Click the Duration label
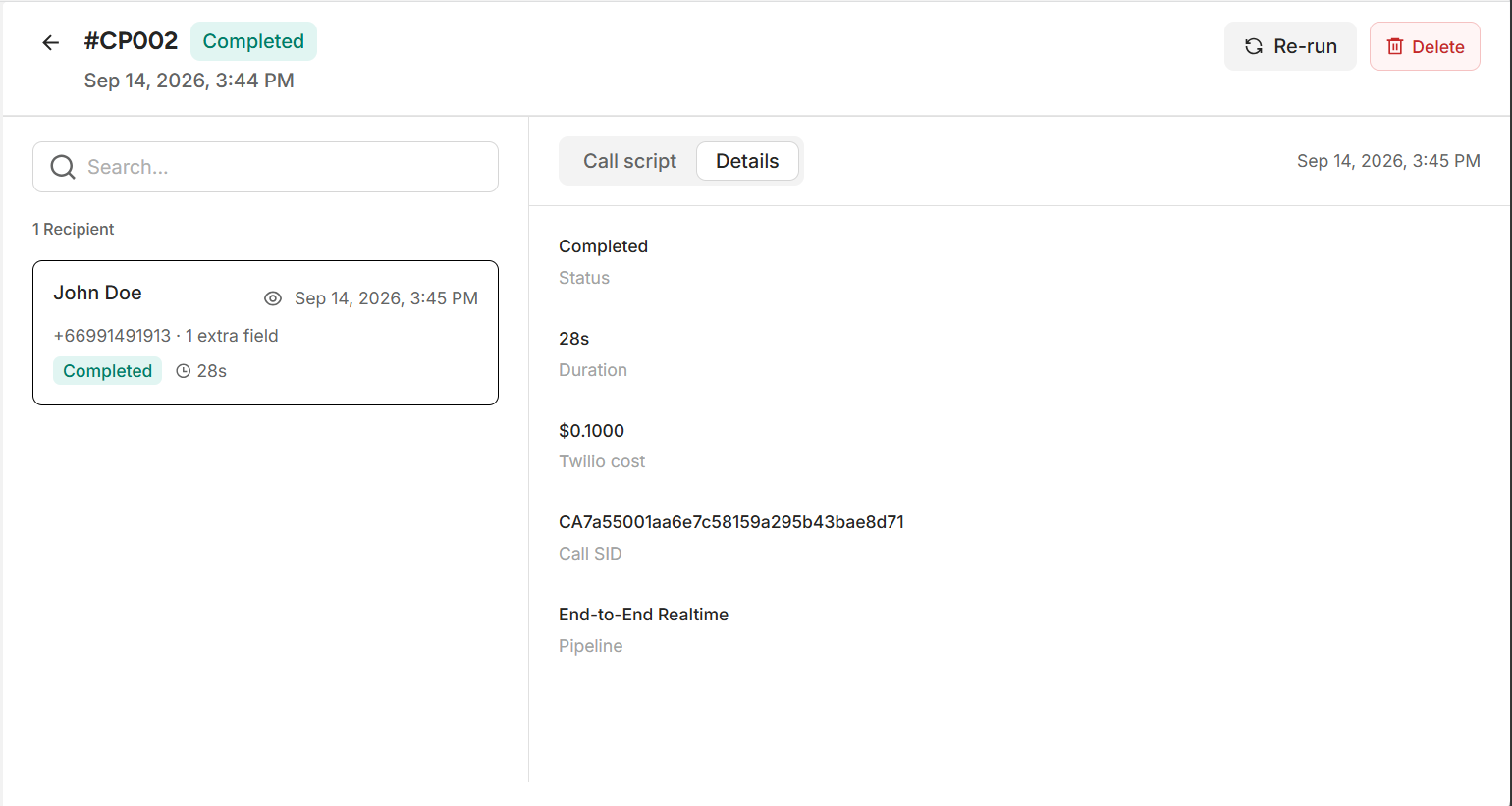 592,370
